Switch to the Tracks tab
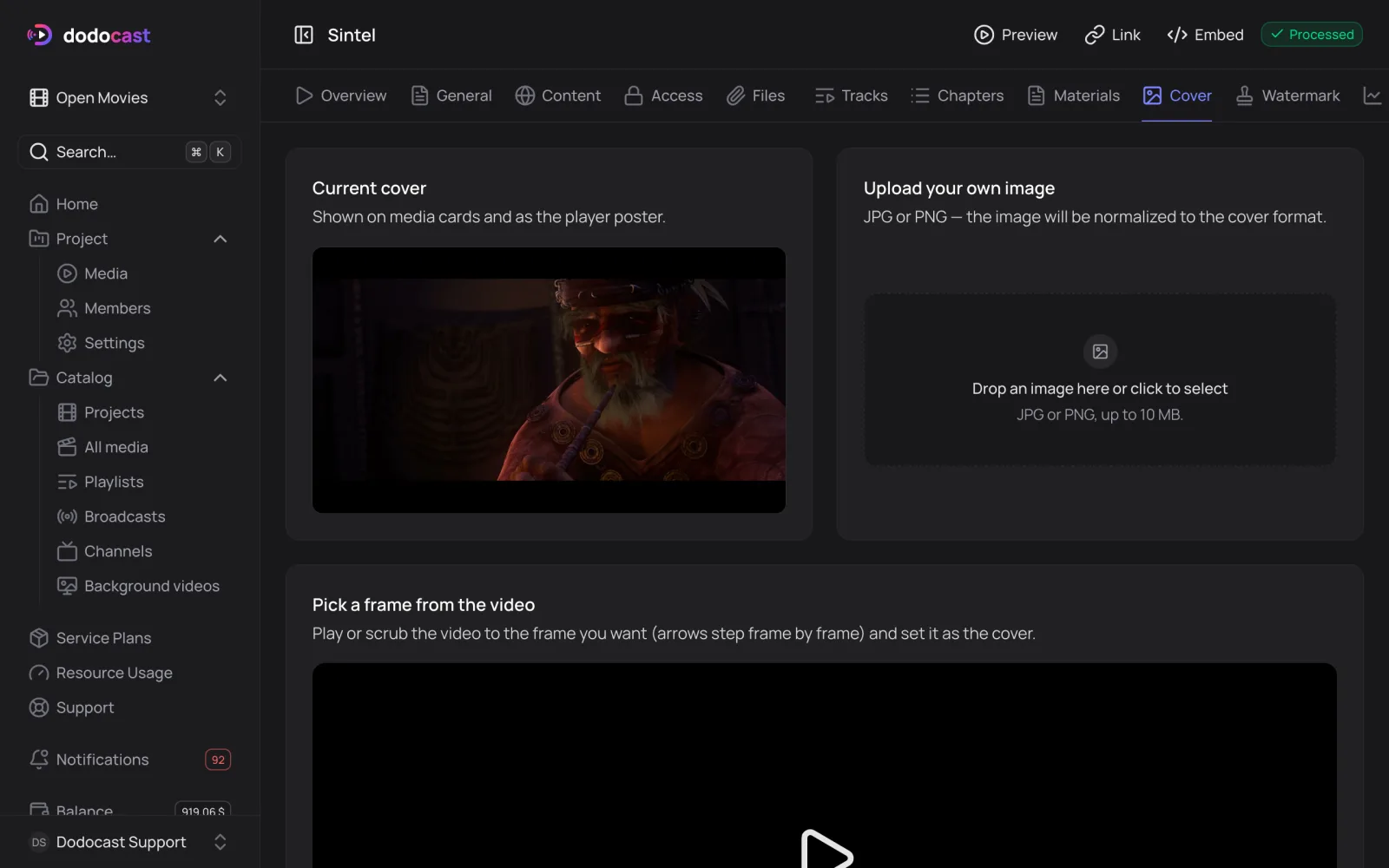This screenshot has height=868, width=1389. coord(851,95)
